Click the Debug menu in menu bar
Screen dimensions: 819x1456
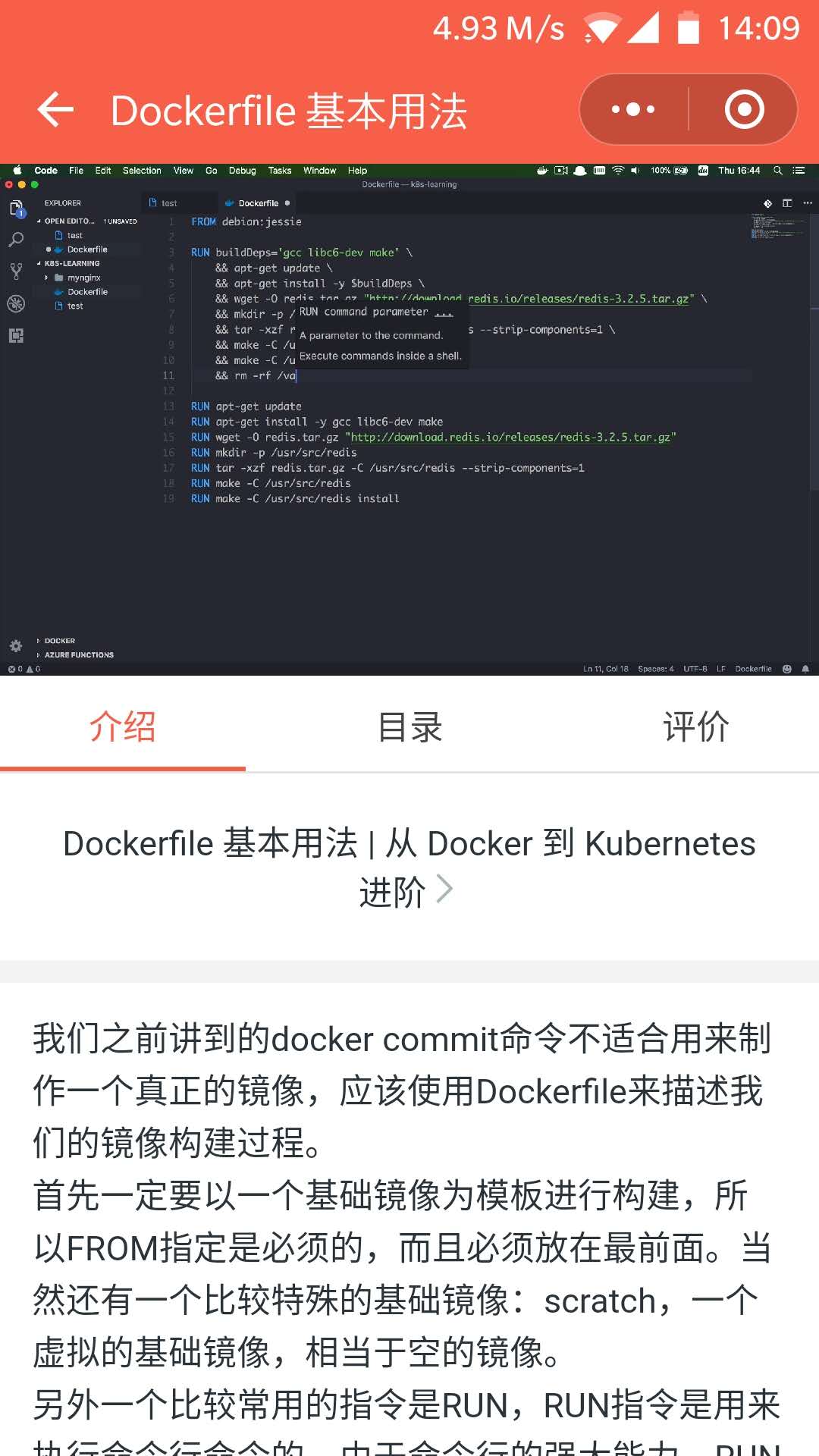pyautogui.click(x=242, y=171)
